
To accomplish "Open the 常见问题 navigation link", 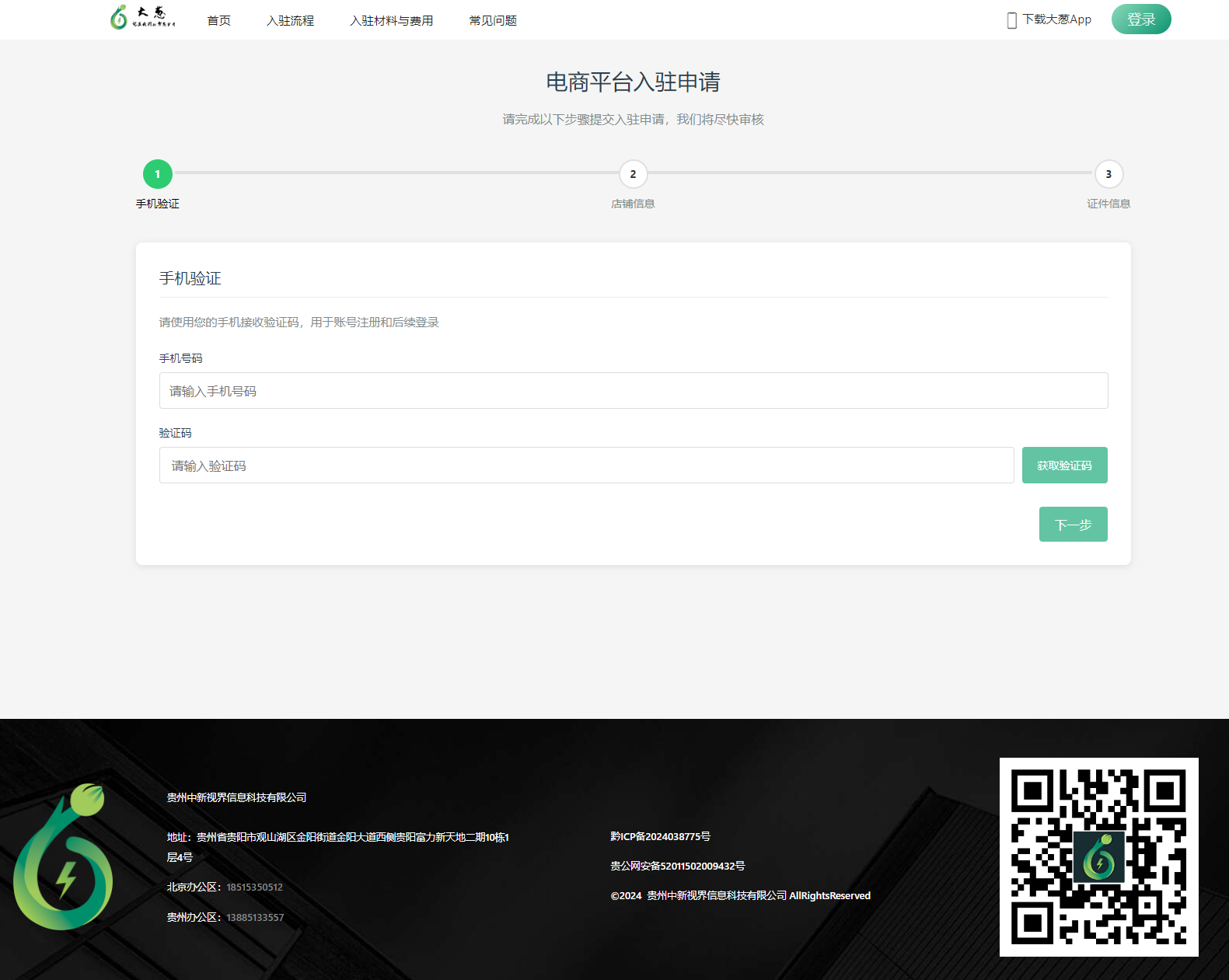I will pyautogui.click(x=493, y=20).
